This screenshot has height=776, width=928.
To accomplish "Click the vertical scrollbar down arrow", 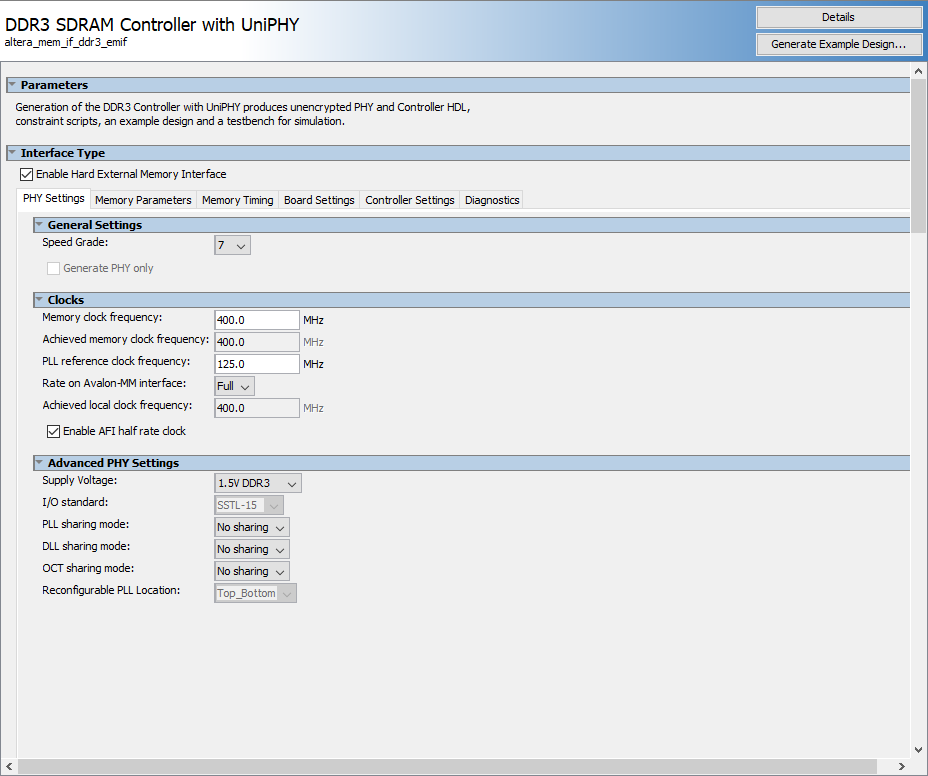I will tap(919, 749).
